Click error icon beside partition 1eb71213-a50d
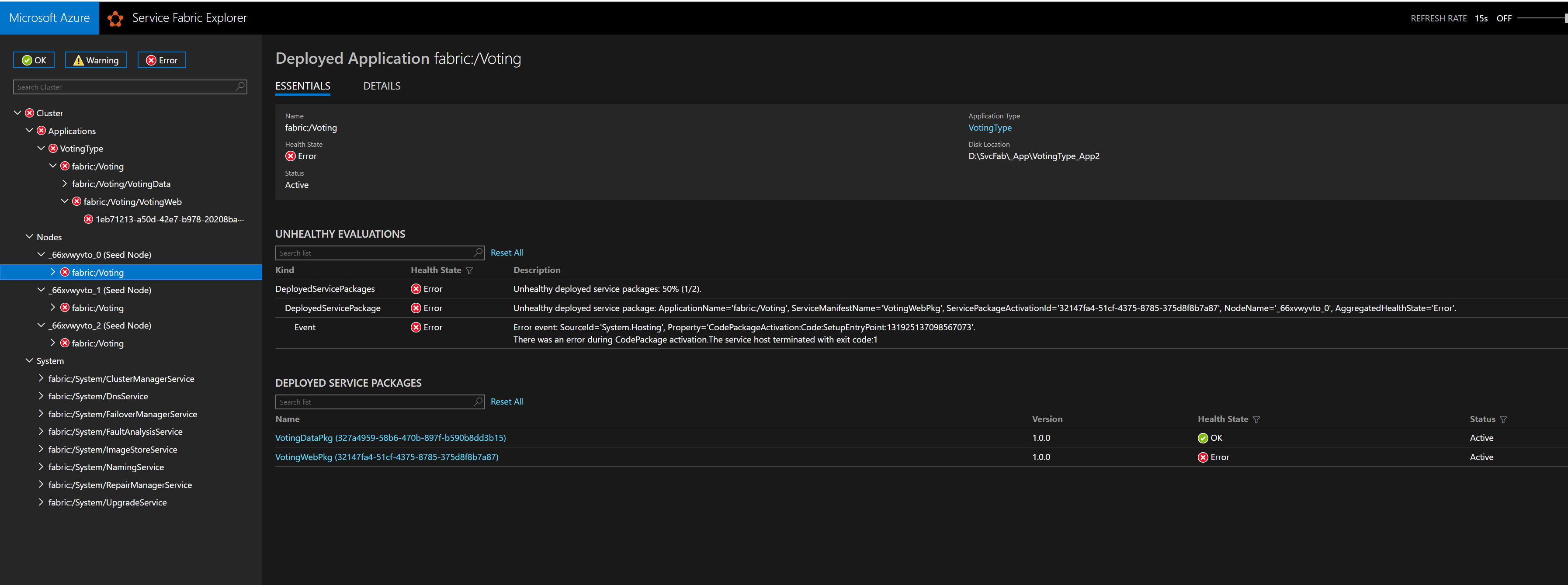Screen dimensions: 1568x585 [88, 219]
